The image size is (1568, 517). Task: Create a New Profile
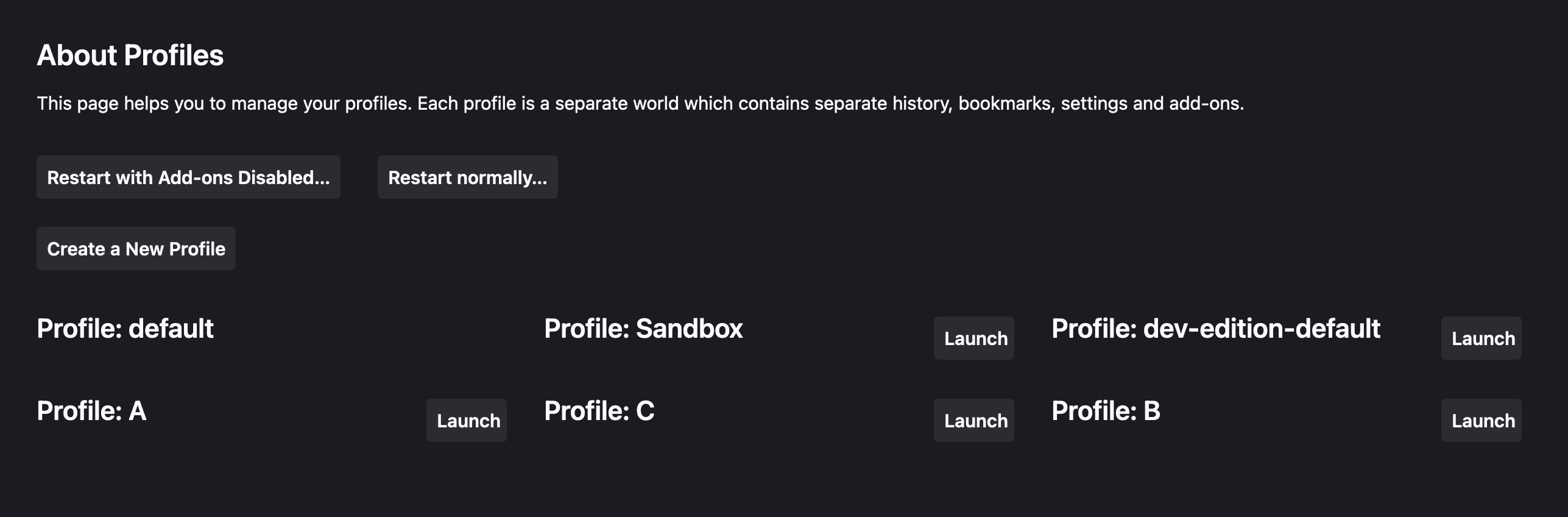pyautogui.click(x=136, y=249)
